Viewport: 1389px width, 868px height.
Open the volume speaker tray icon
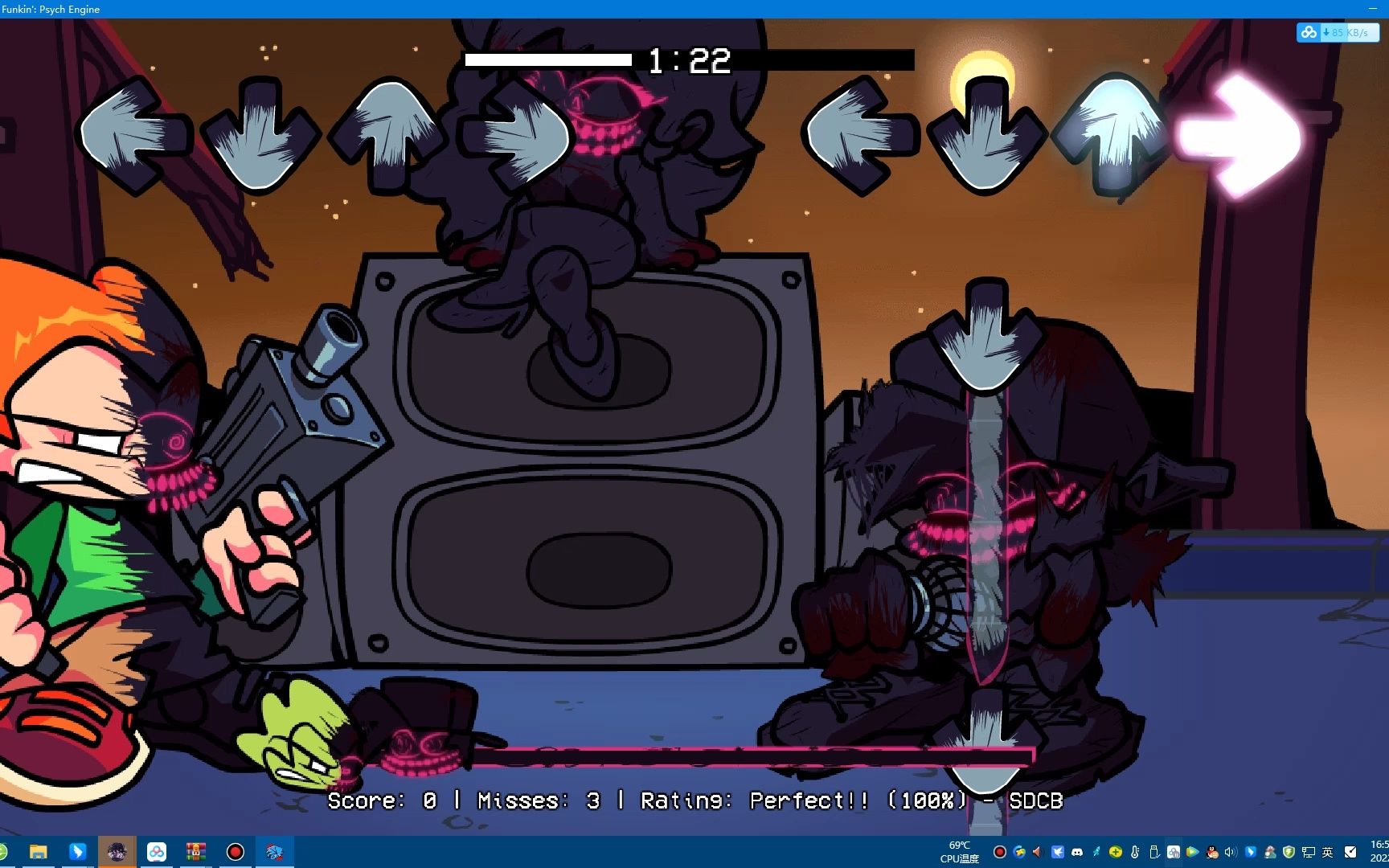click(1231, 852)
